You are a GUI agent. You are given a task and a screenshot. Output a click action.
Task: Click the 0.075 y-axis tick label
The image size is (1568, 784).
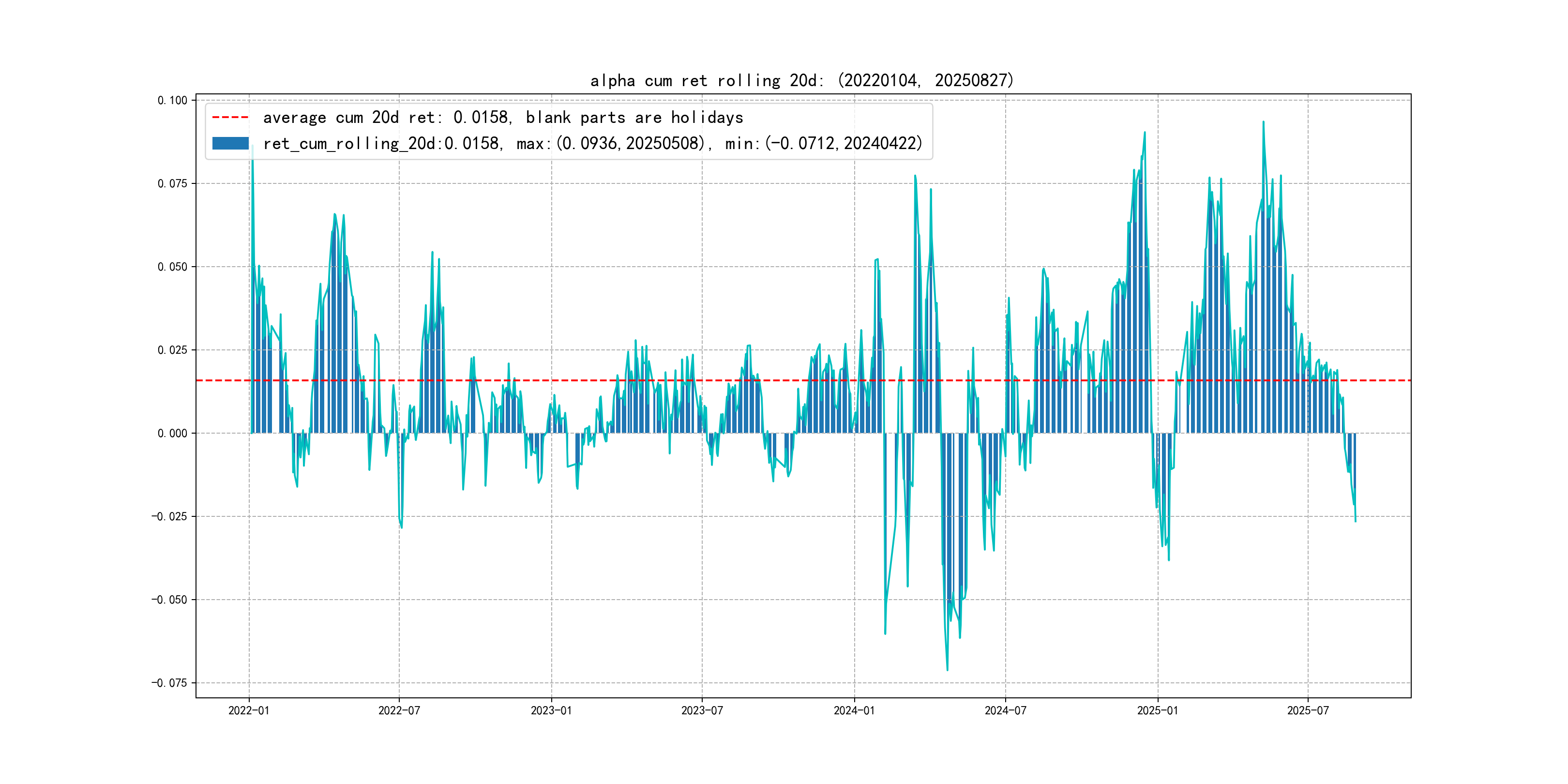(172, 184)
